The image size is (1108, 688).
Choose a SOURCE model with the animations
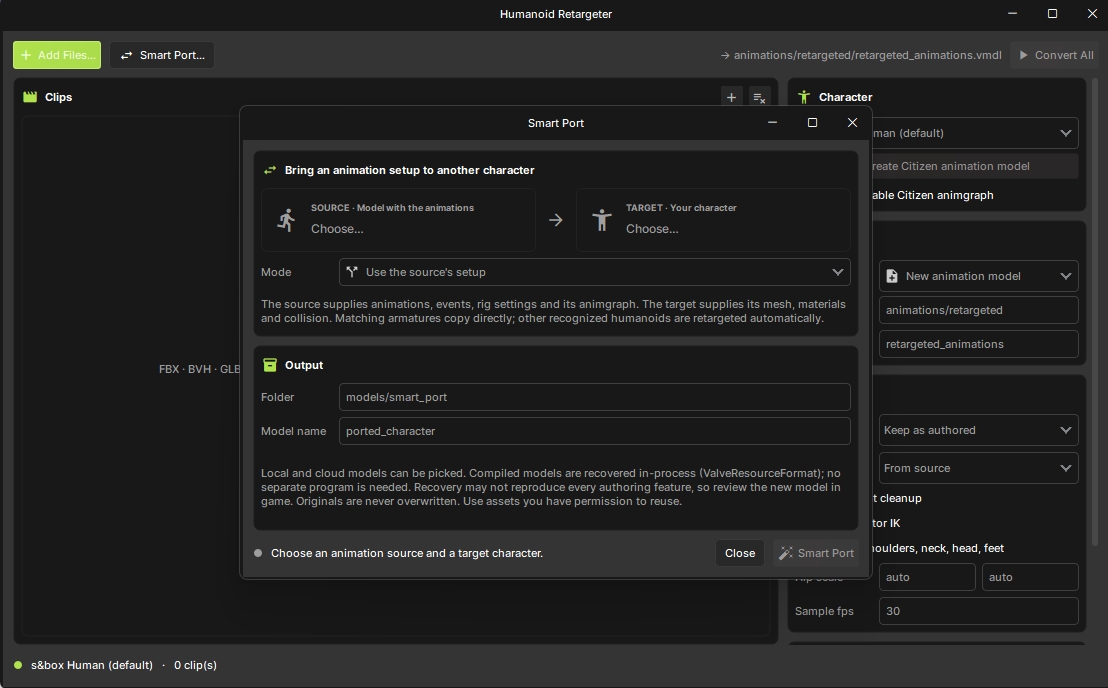pyautogui.click(x=399, y=220)
